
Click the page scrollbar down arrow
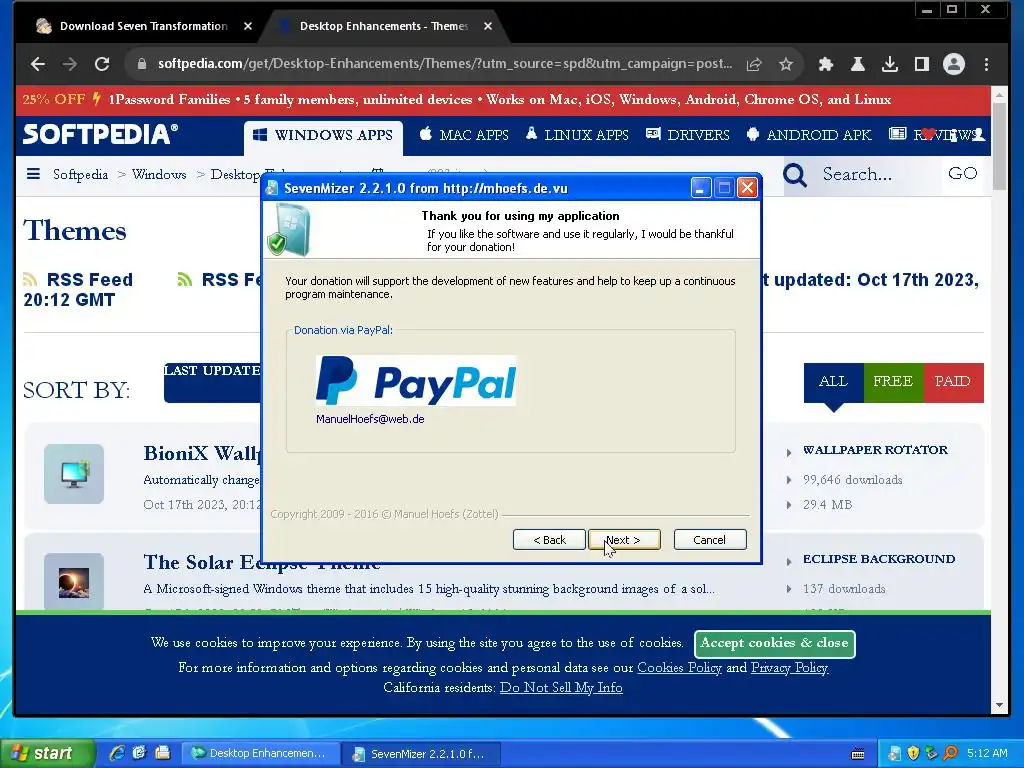click(999, 706)
